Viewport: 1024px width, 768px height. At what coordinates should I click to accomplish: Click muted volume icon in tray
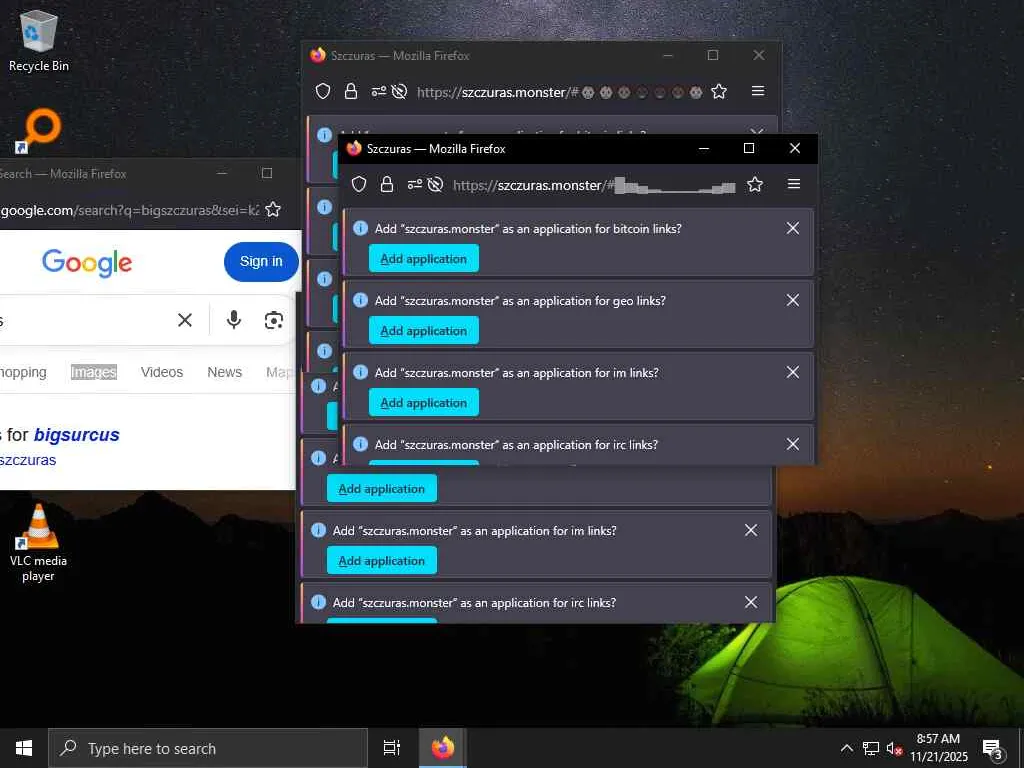pos(894,748)
